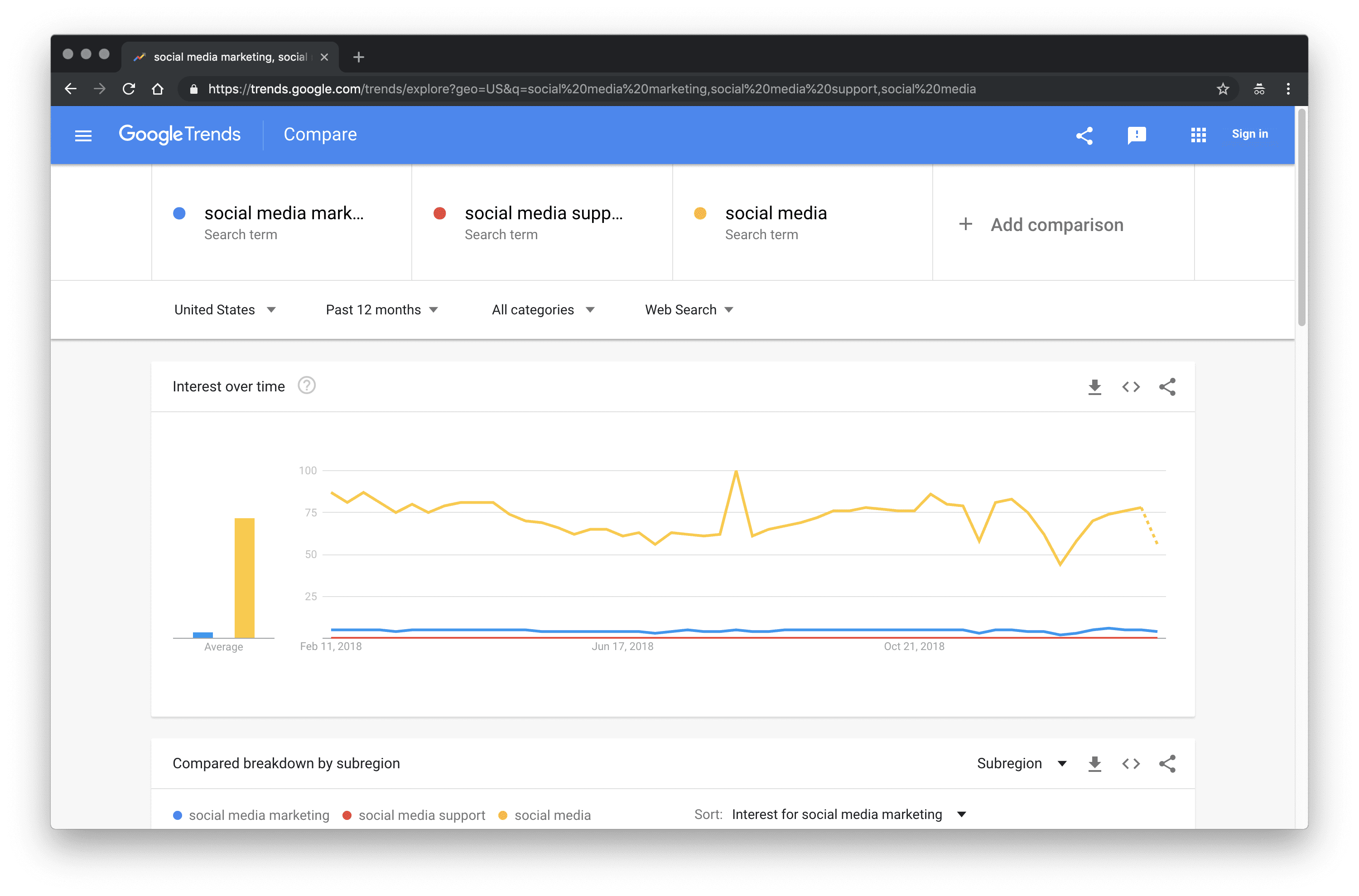
Task: Open the Google apps grid
Action: [x=1198, y=135]
